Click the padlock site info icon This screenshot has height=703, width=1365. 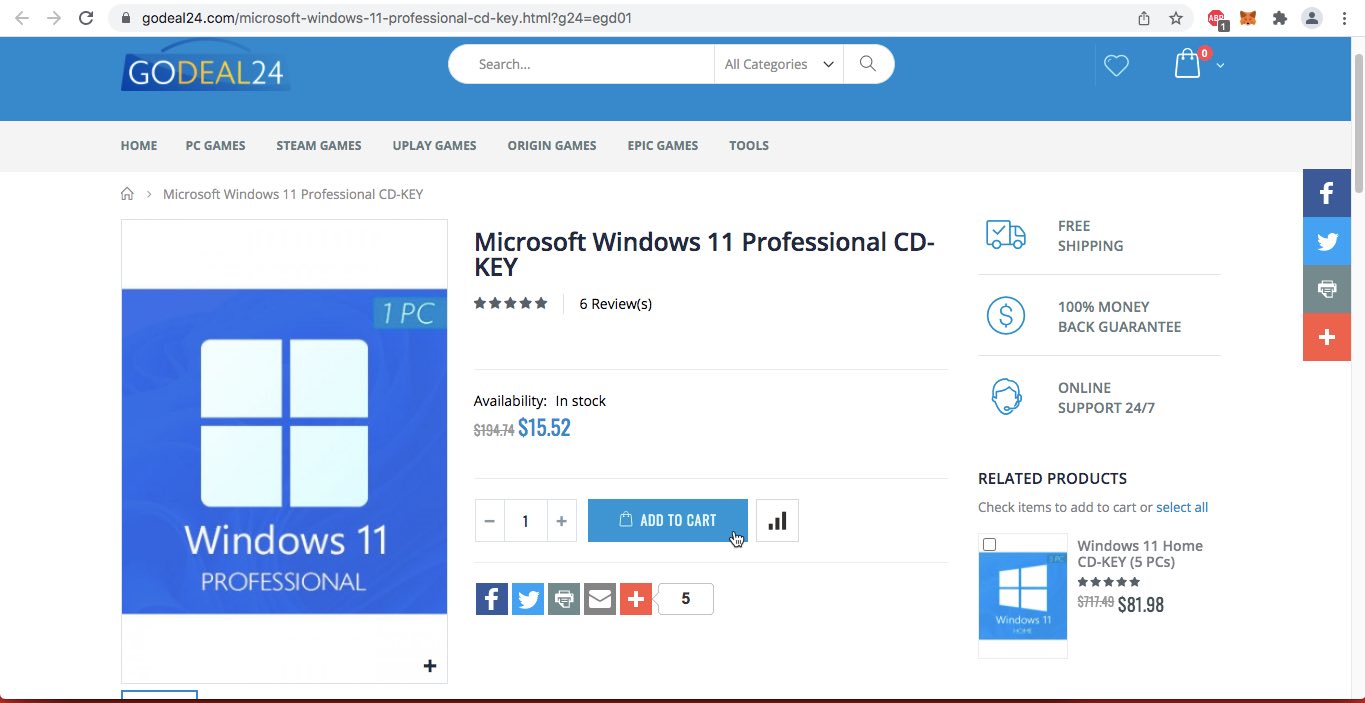[125, 18]
